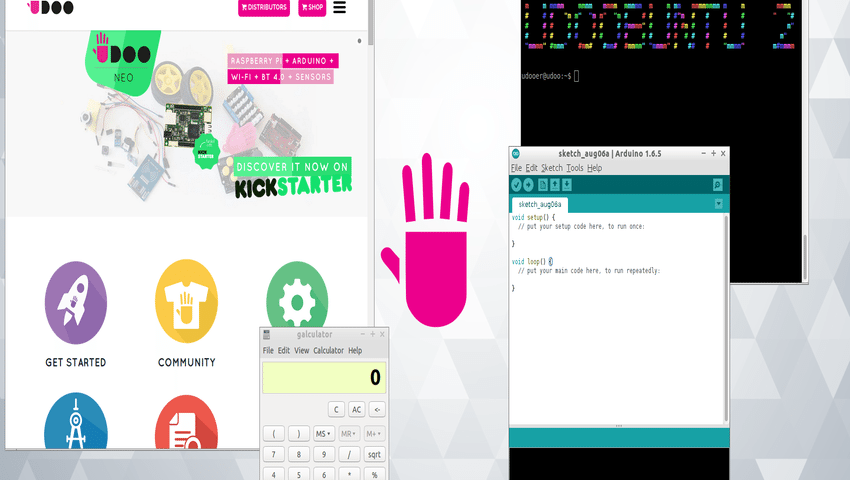Click the 9 key in calculator
This screenshot has height=480, width=850.
tap(324, 455)
